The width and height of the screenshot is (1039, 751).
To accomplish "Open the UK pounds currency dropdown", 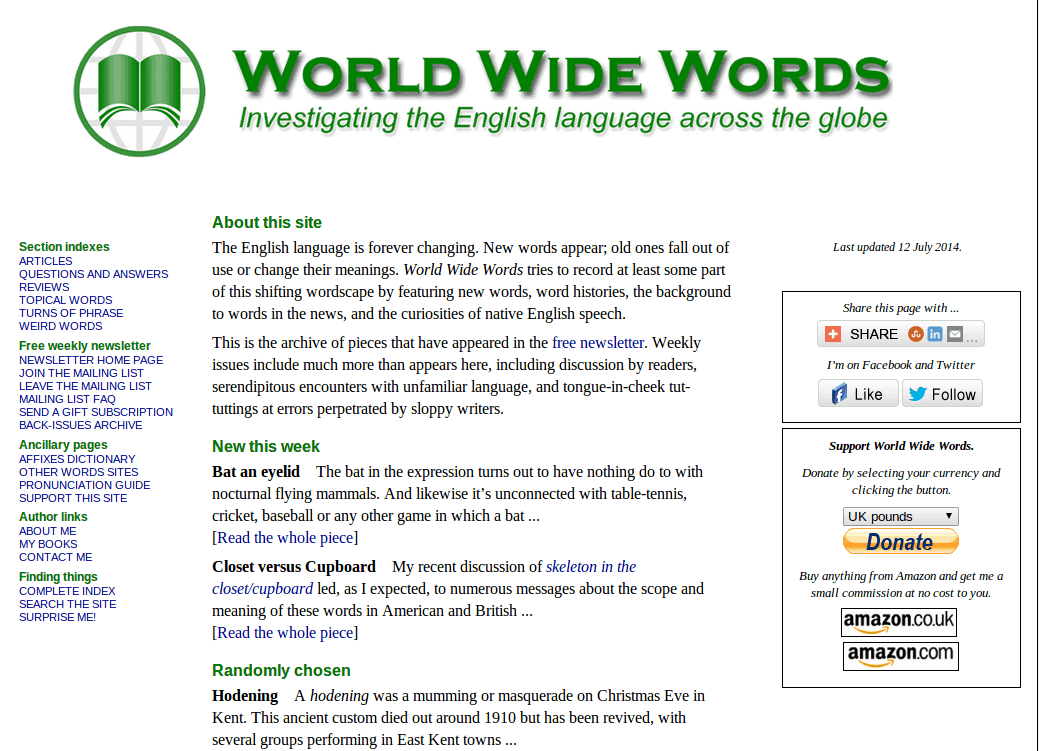I will tap(900, 517).
